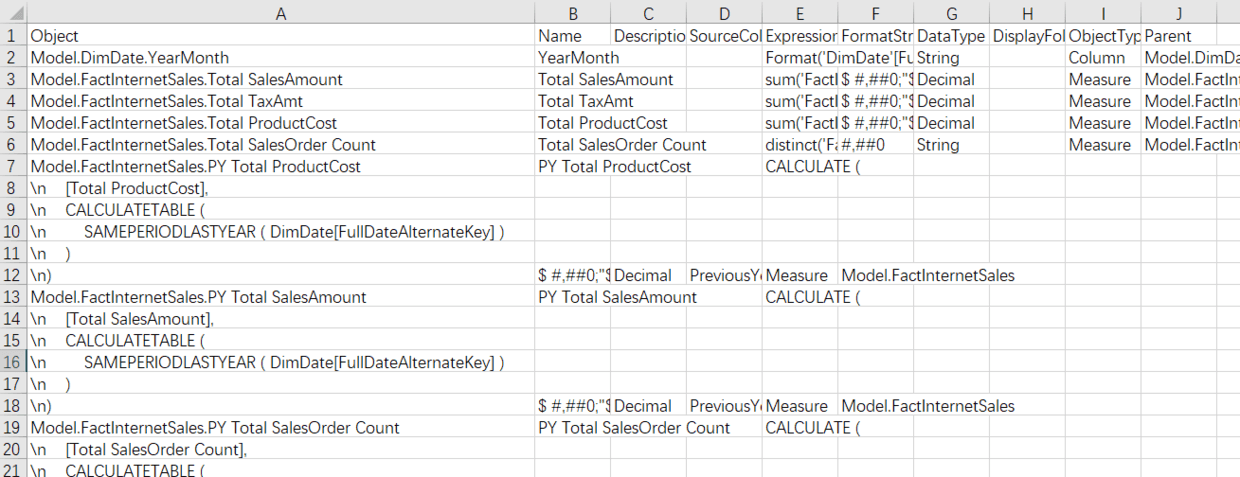This screenshot has width=1240, height=477.
Task: Select row 1 header
Action: tap(13, 36)
